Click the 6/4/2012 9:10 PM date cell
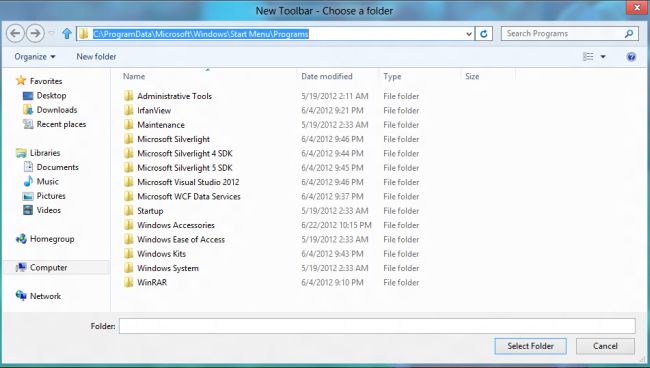 (332, 282)
